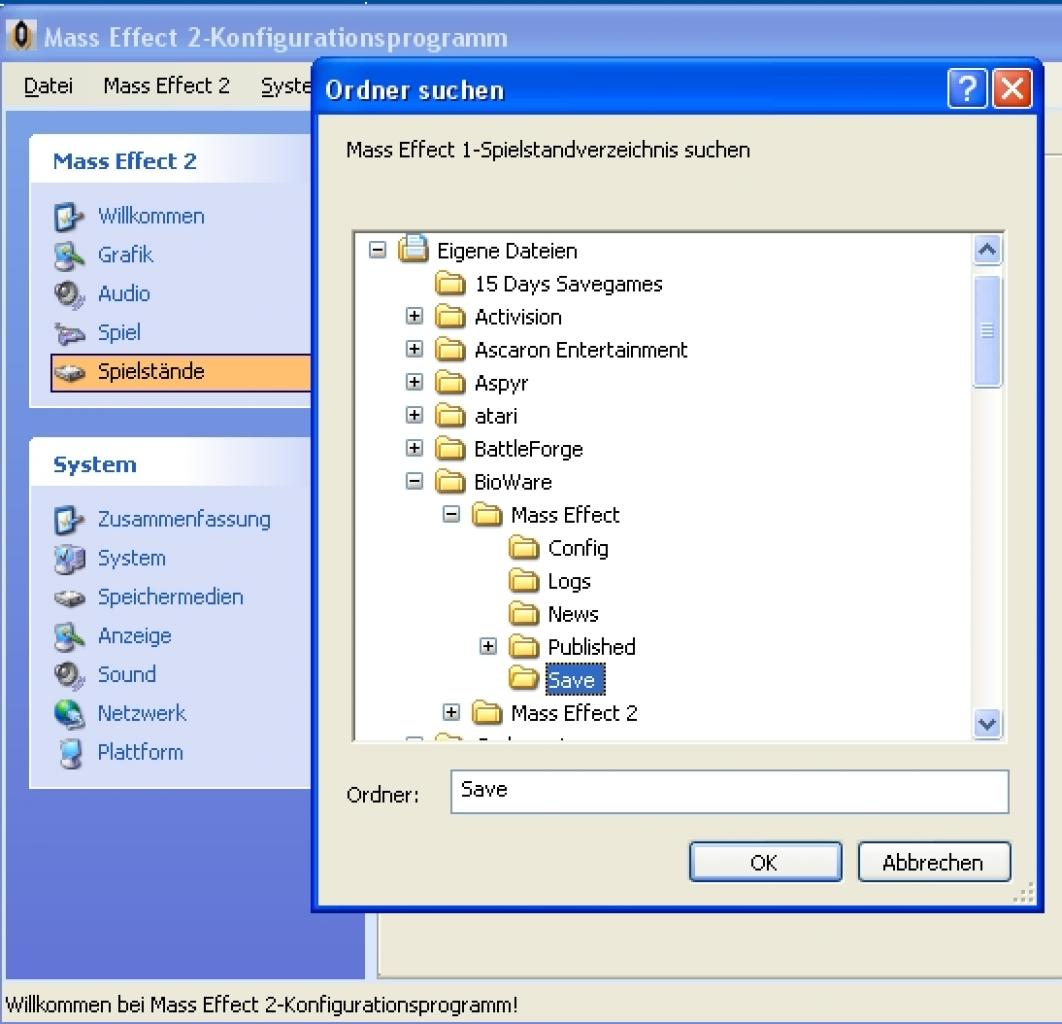Viewport: 1062px width, 1024px height.
Task: Click the Eigene Dateien folder icon
Action: [413, 249]
